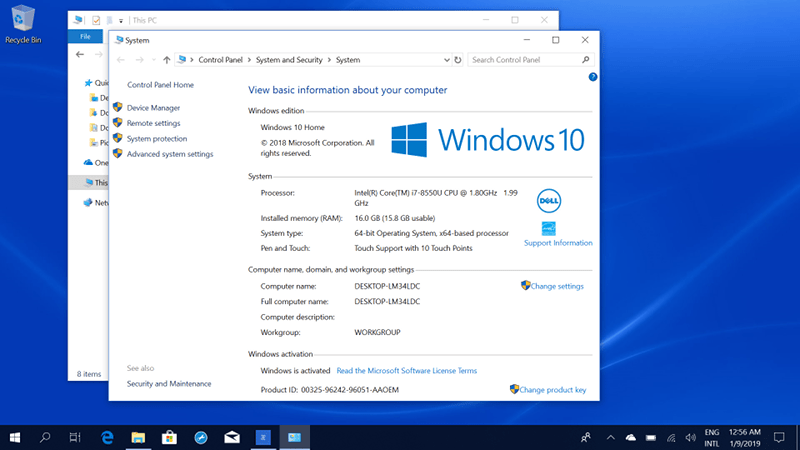This screenshot has height=450, width=800.
Task: Open Remote settings
Action: coord(153,123)
